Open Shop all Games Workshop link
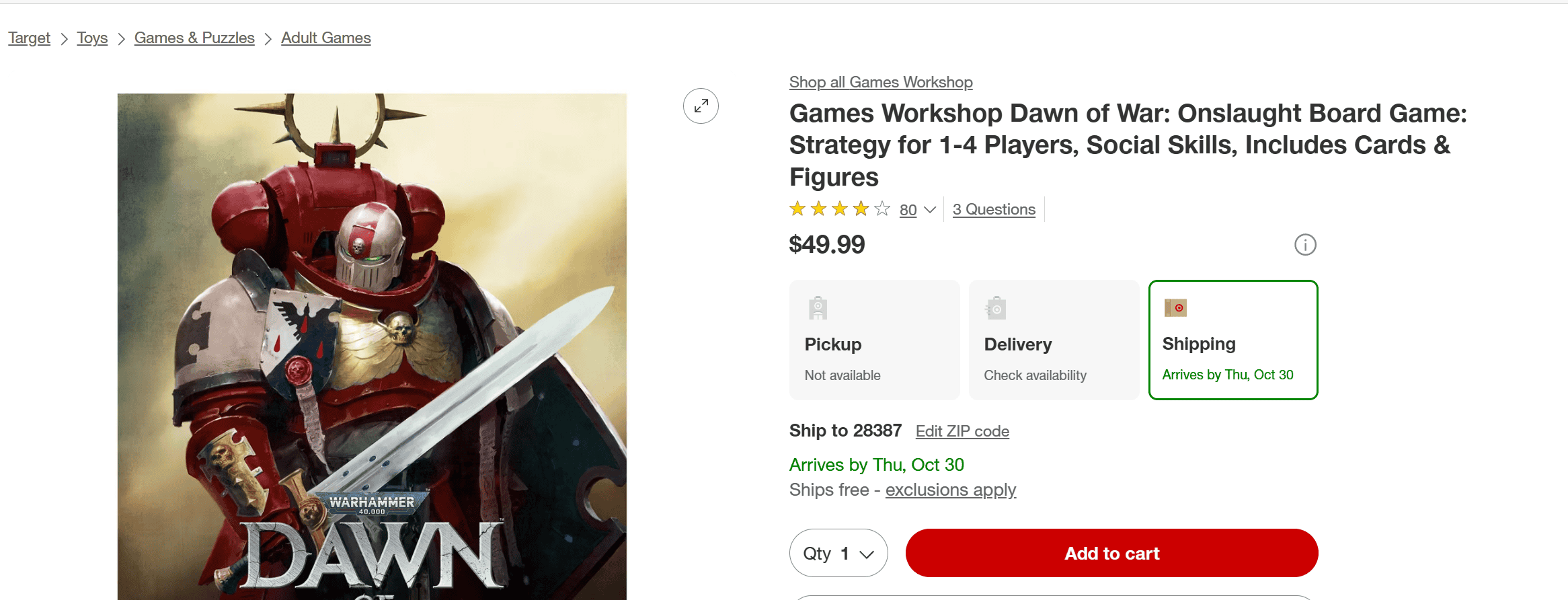Screen dimensions: 1568x600 tap(881, 82)
